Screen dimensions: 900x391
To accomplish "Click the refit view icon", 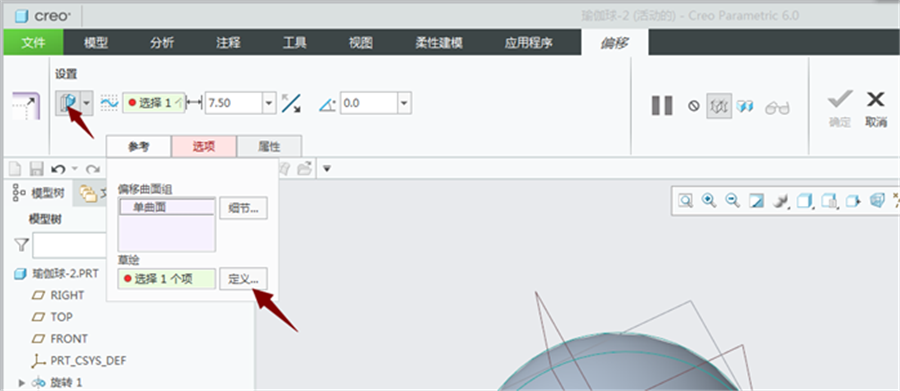I will tap(686, 200).
